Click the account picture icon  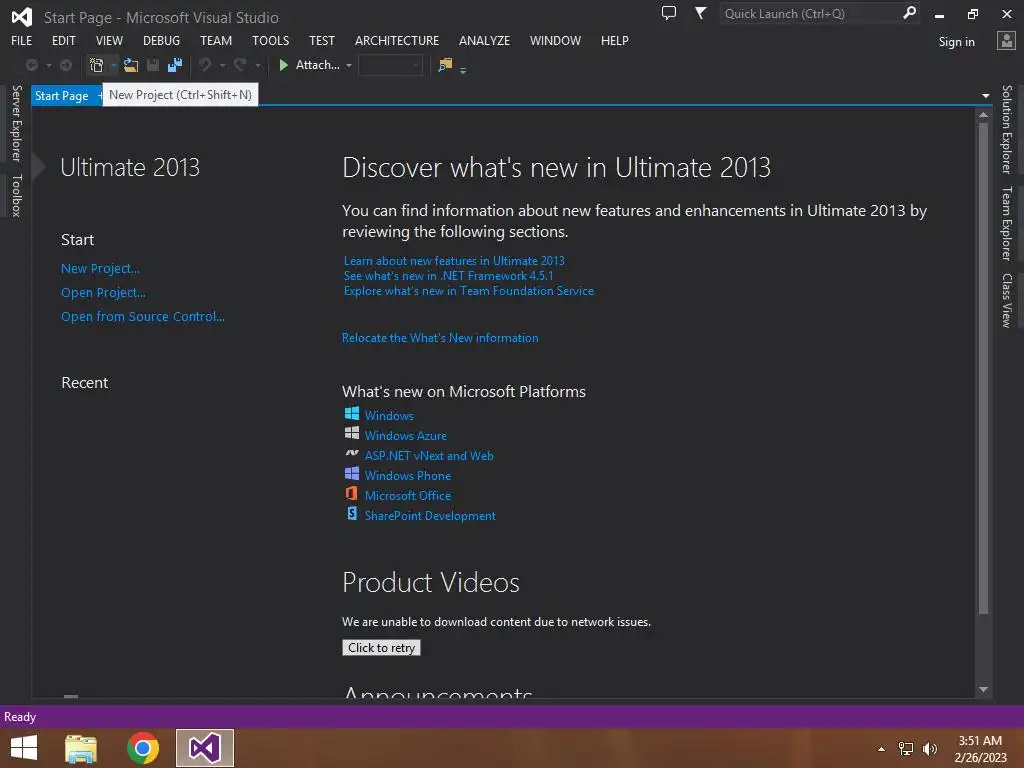[x=1006, y=41]
